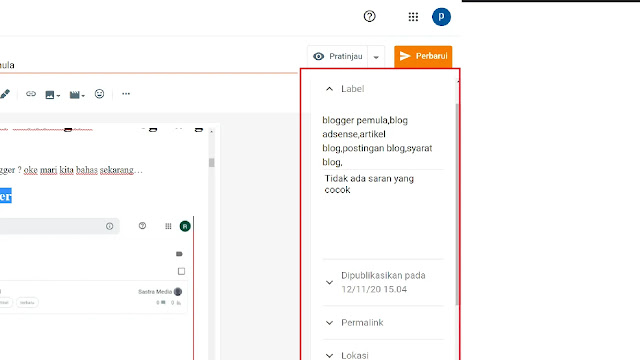Click the post title field
This screenshot has height=360, width=640.
coord(149,65)
